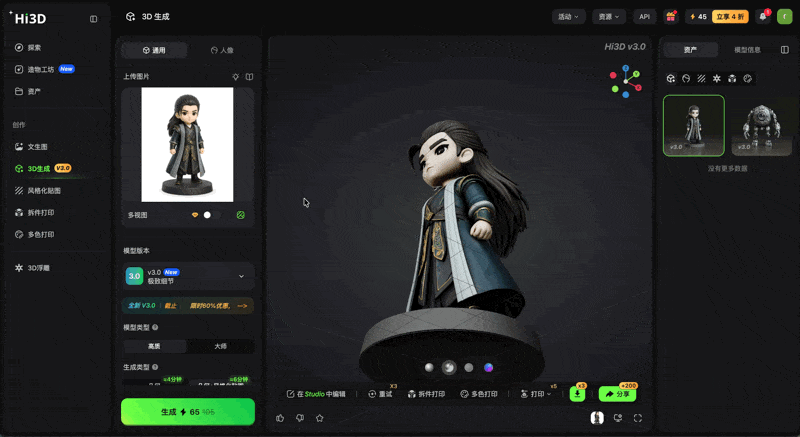Click 拆件打印 in the viewer toolbar
The height and width of the screenshot is (437, 800).
pos(427,394)
